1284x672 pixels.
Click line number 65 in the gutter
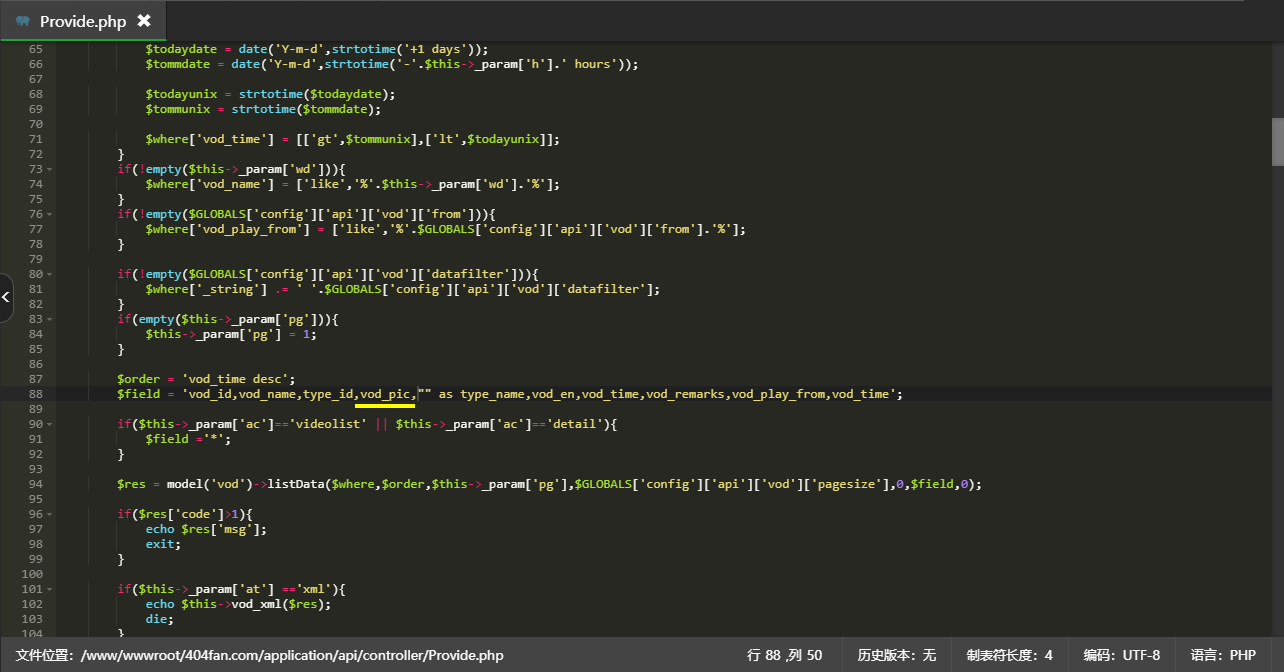click(x=36, y=49)
